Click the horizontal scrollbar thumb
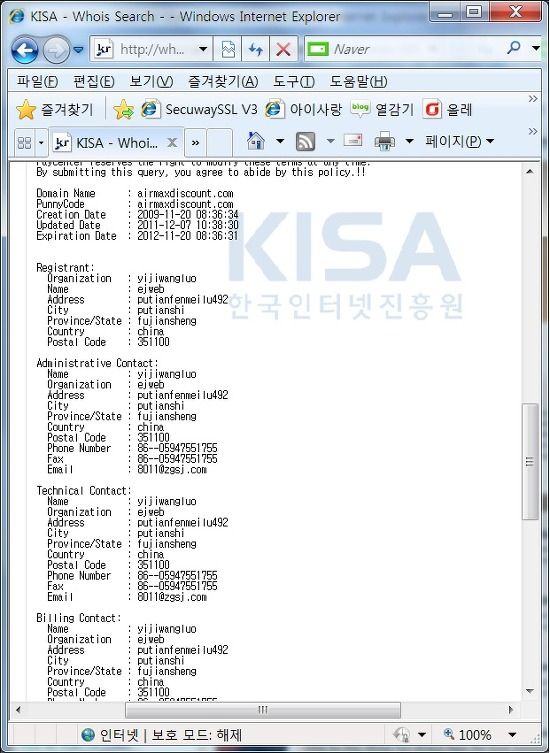The width and height of the screenshot is (550, 753). (263, 710)
